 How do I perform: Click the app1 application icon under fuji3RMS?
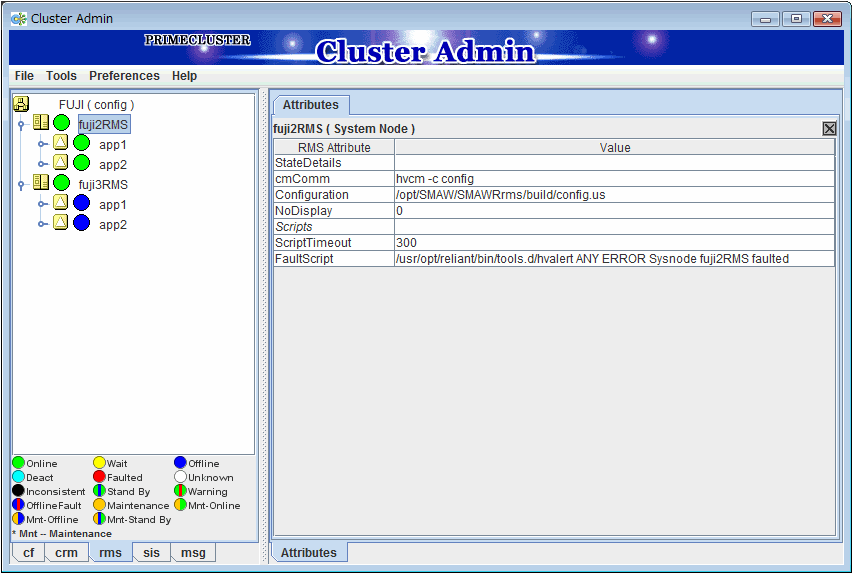[60, 202]
